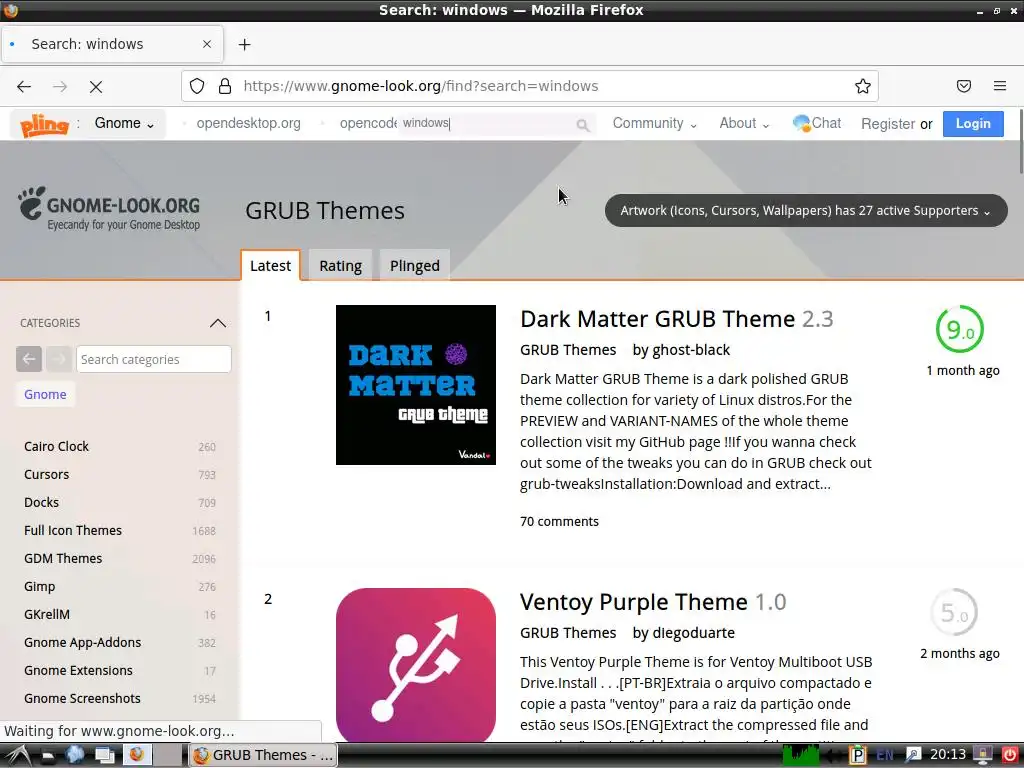The height and width of the screenshot is (768, 1024).
Task: Open the Pocket save icon
Action: point(964,86)
